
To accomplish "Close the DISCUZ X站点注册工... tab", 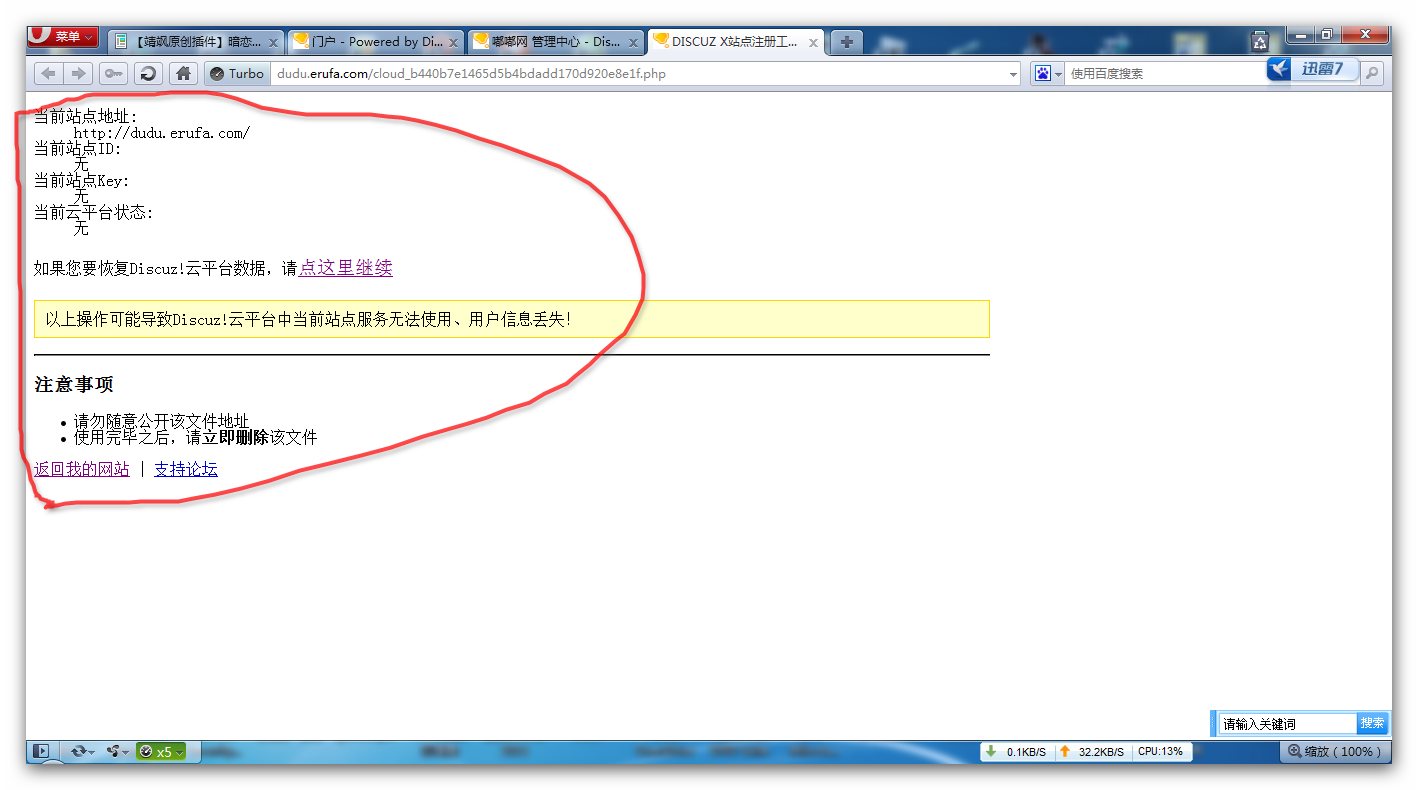I will [x=814, y=43].
